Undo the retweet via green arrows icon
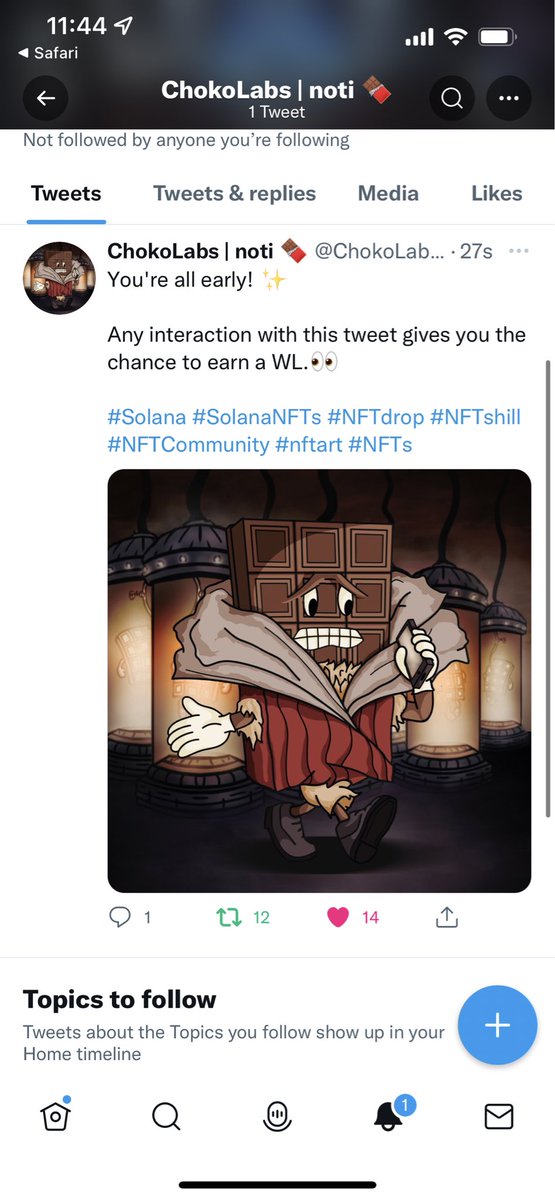The height and width of the screenshot is (1200, 555). [230, 917]
